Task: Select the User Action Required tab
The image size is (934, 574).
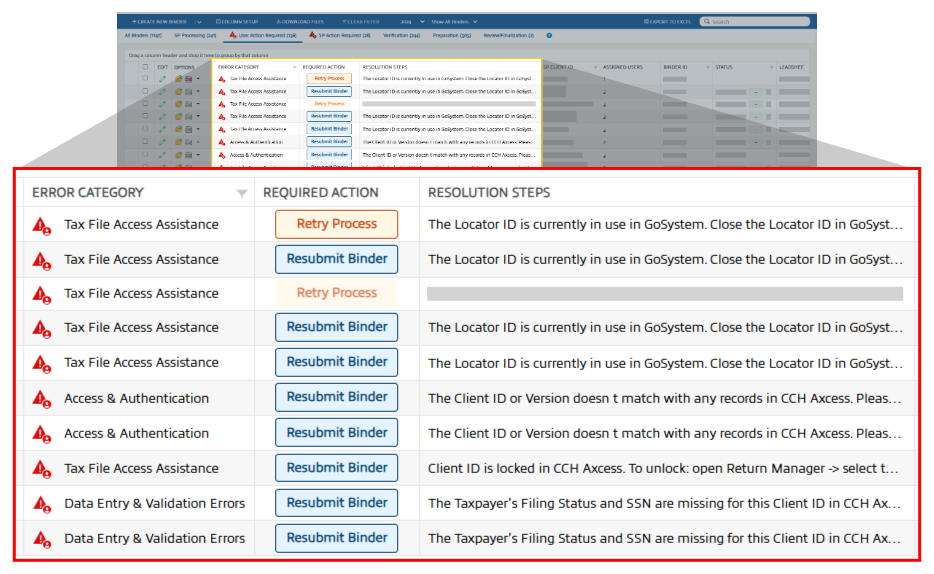Action: (263, 36)
